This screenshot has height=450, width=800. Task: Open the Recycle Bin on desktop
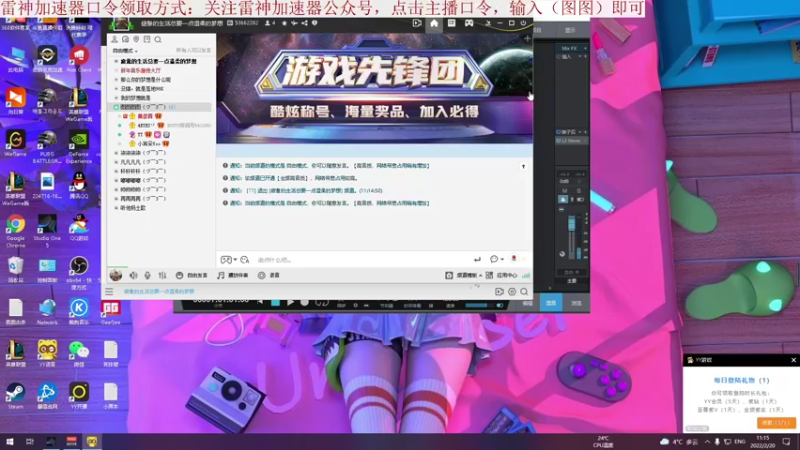pyautogui.click(x=15, y=270)
